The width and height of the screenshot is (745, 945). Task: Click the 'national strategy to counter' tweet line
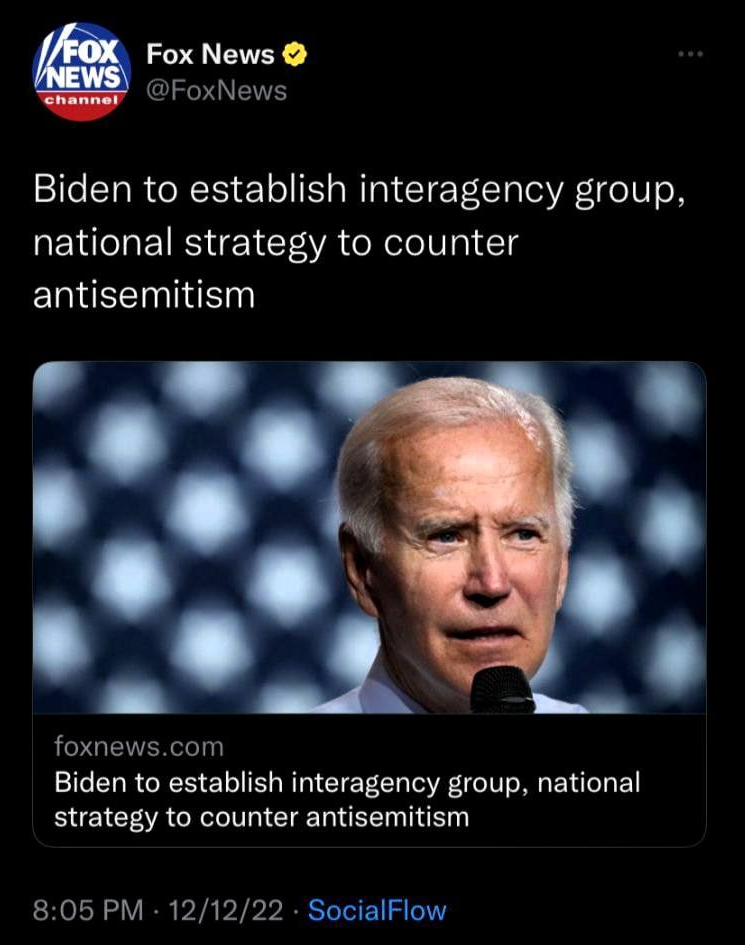click(x=275, y=243)
